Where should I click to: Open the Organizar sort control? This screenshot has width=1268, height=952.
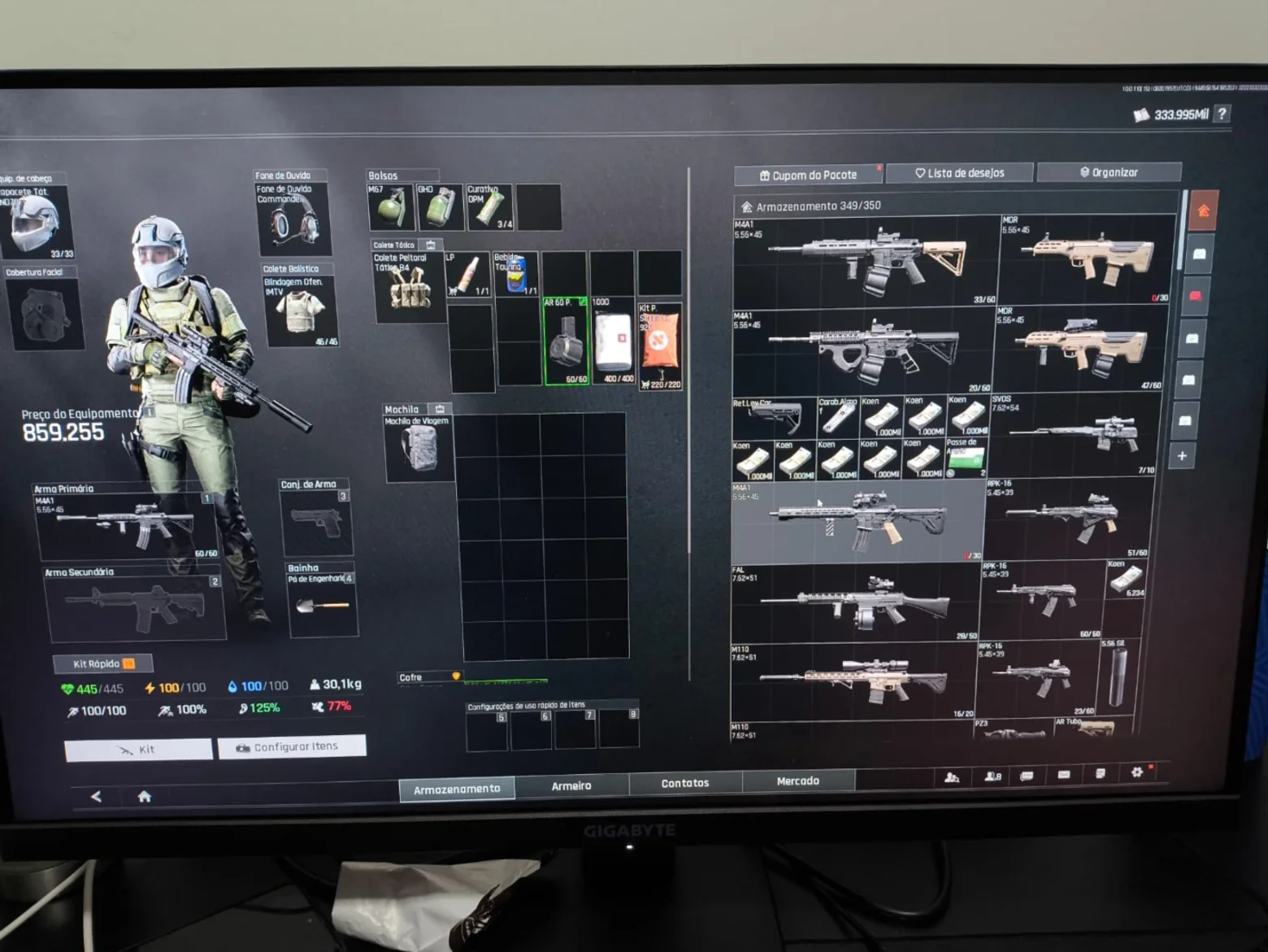[x=1109, y=172]
